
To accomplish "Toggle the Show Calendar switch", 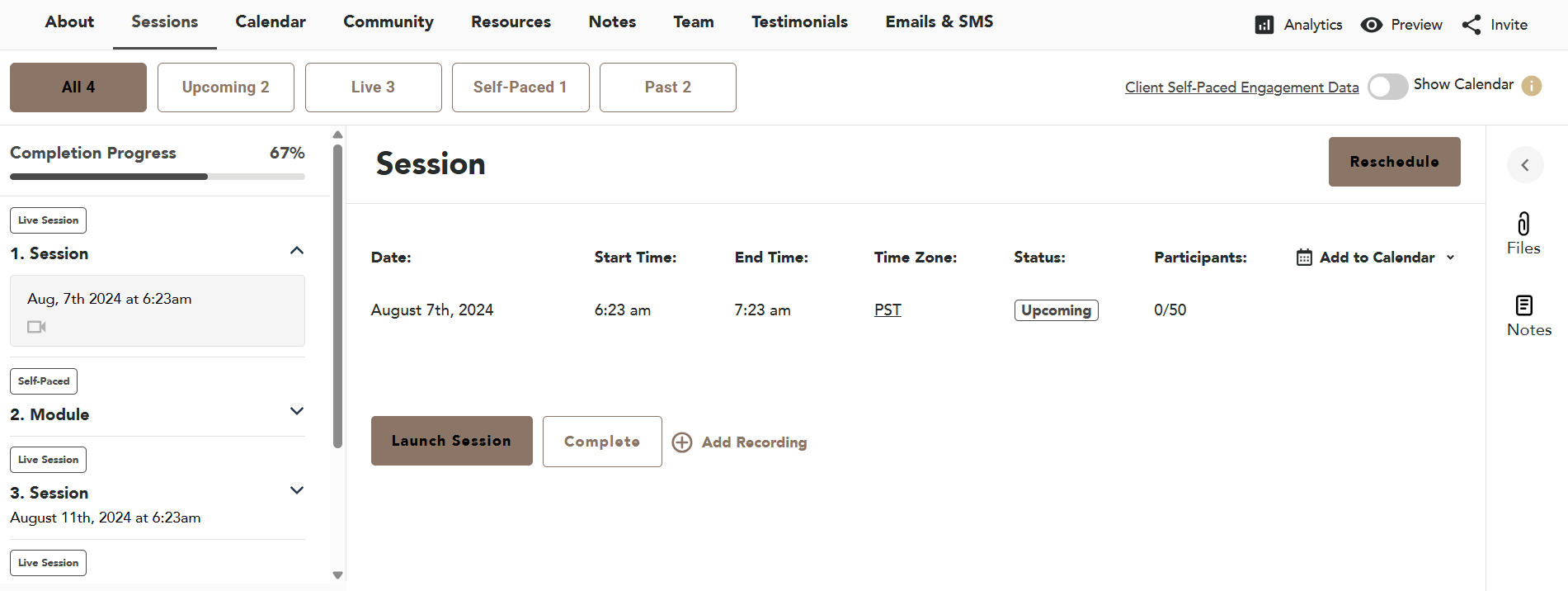I will [1387, 87].
